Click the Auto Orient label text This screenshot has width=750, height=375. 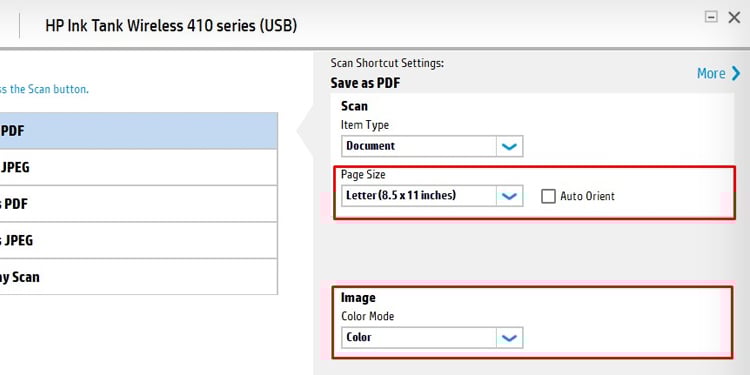pos(587,196)
